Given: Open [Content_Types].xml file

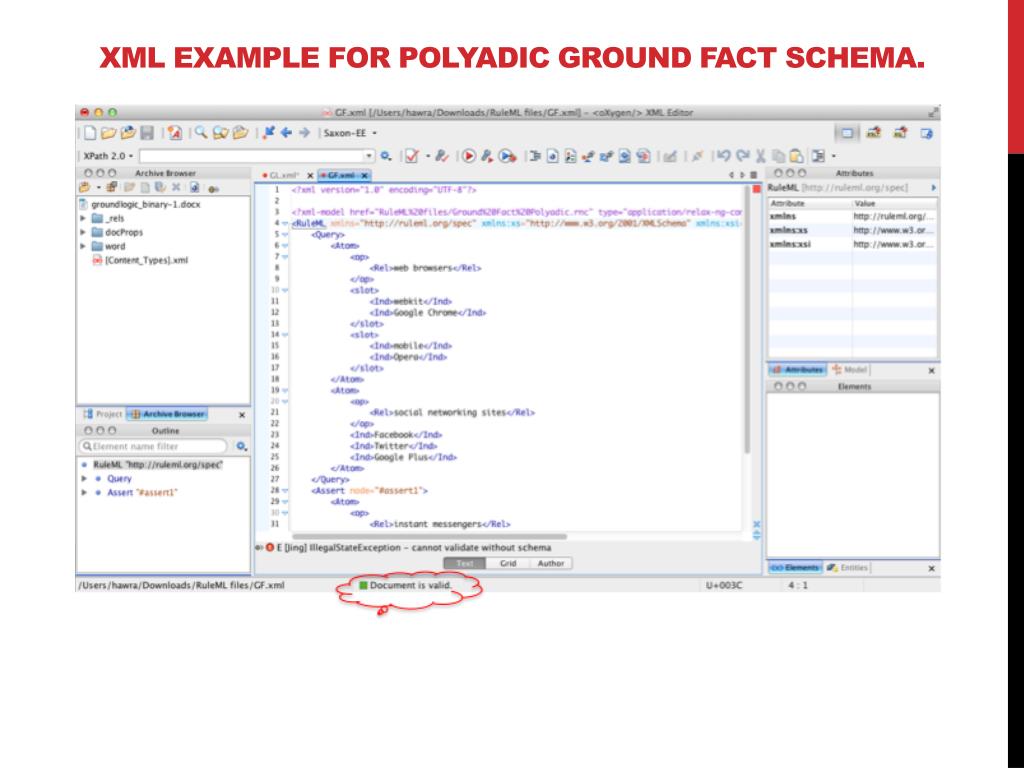Looking at the screenshot, I should (146, 260).
